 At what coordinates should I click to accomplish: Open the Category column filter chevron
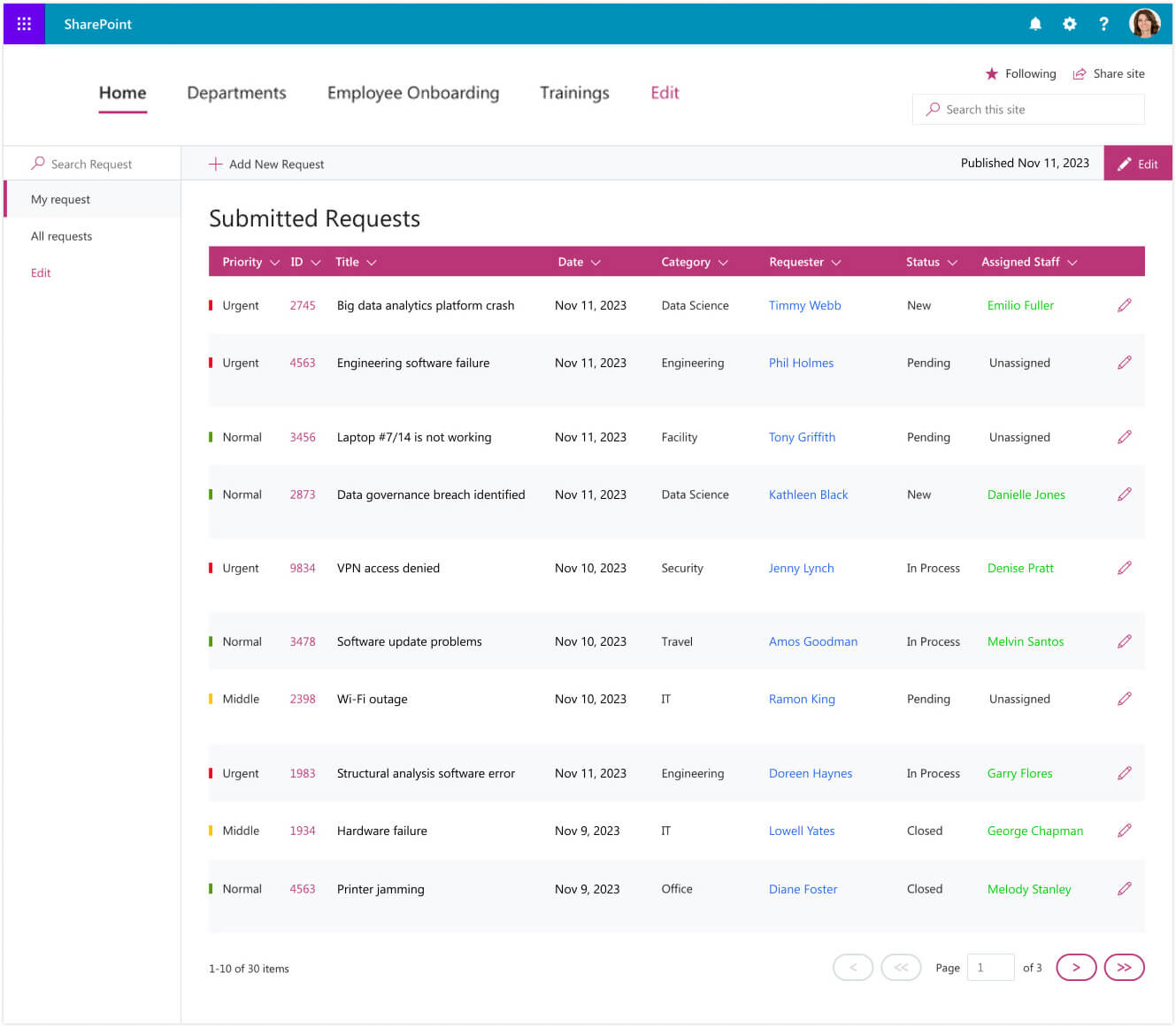[723, 263]
